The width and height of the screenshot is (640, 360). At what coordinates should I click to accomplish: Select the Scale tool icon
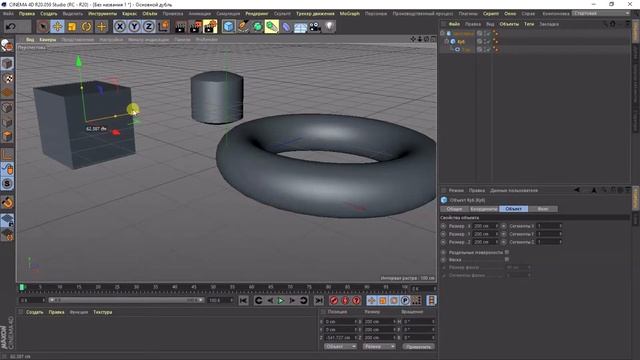(x=72, y=27)
